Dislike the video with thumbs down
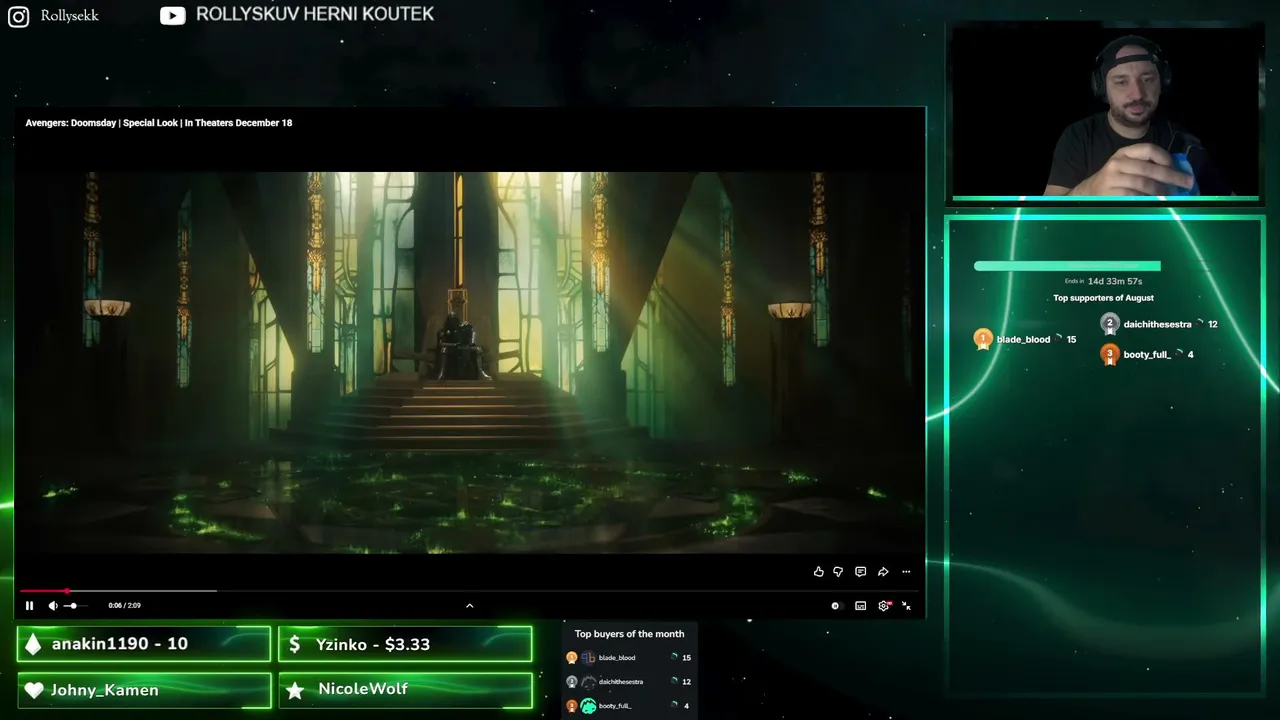Screen dimensions: 1280x720 838,572
